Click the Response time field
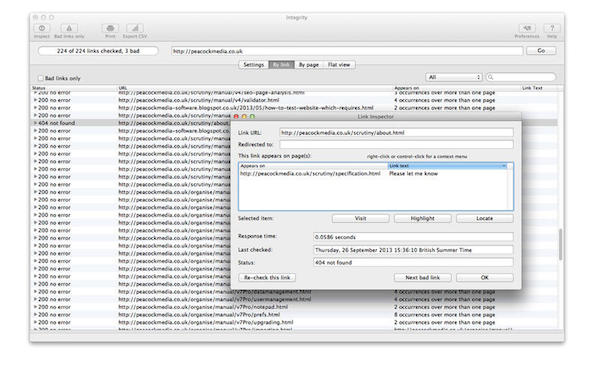The height and width of the screenshot is (375, 600). click(x=413, y=237)
